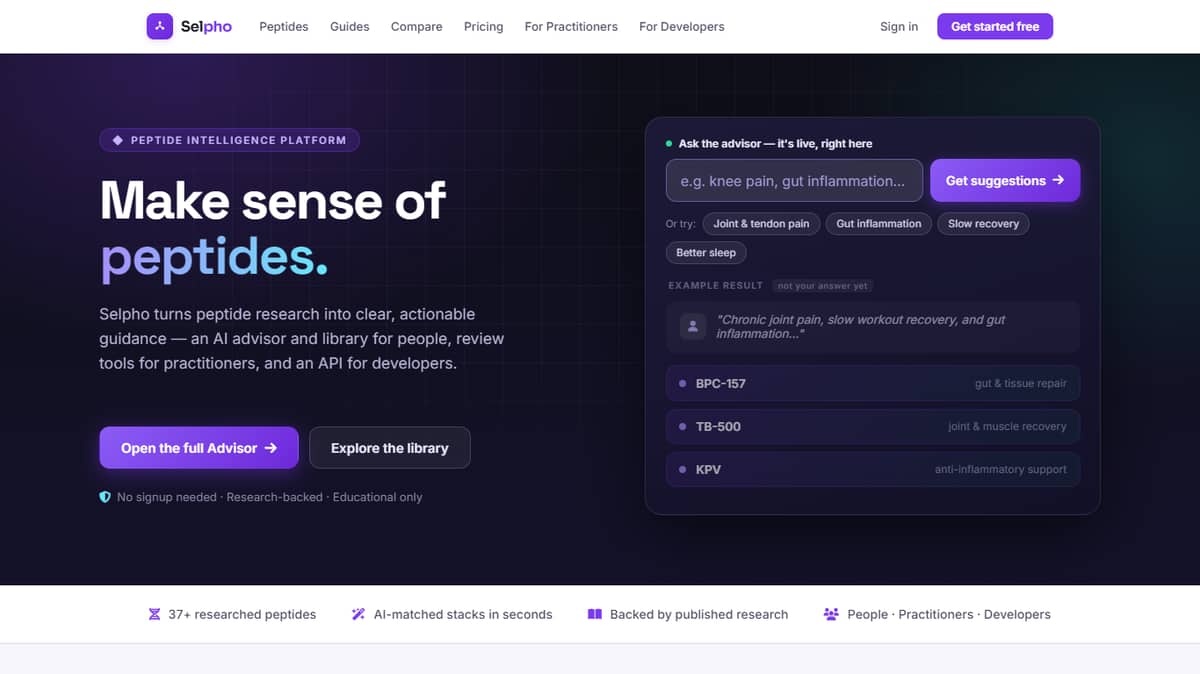The height and width of the screenshot is (674, 1200).
Task: Click Open the full Advisor button
Action: (x=199, y=448)
